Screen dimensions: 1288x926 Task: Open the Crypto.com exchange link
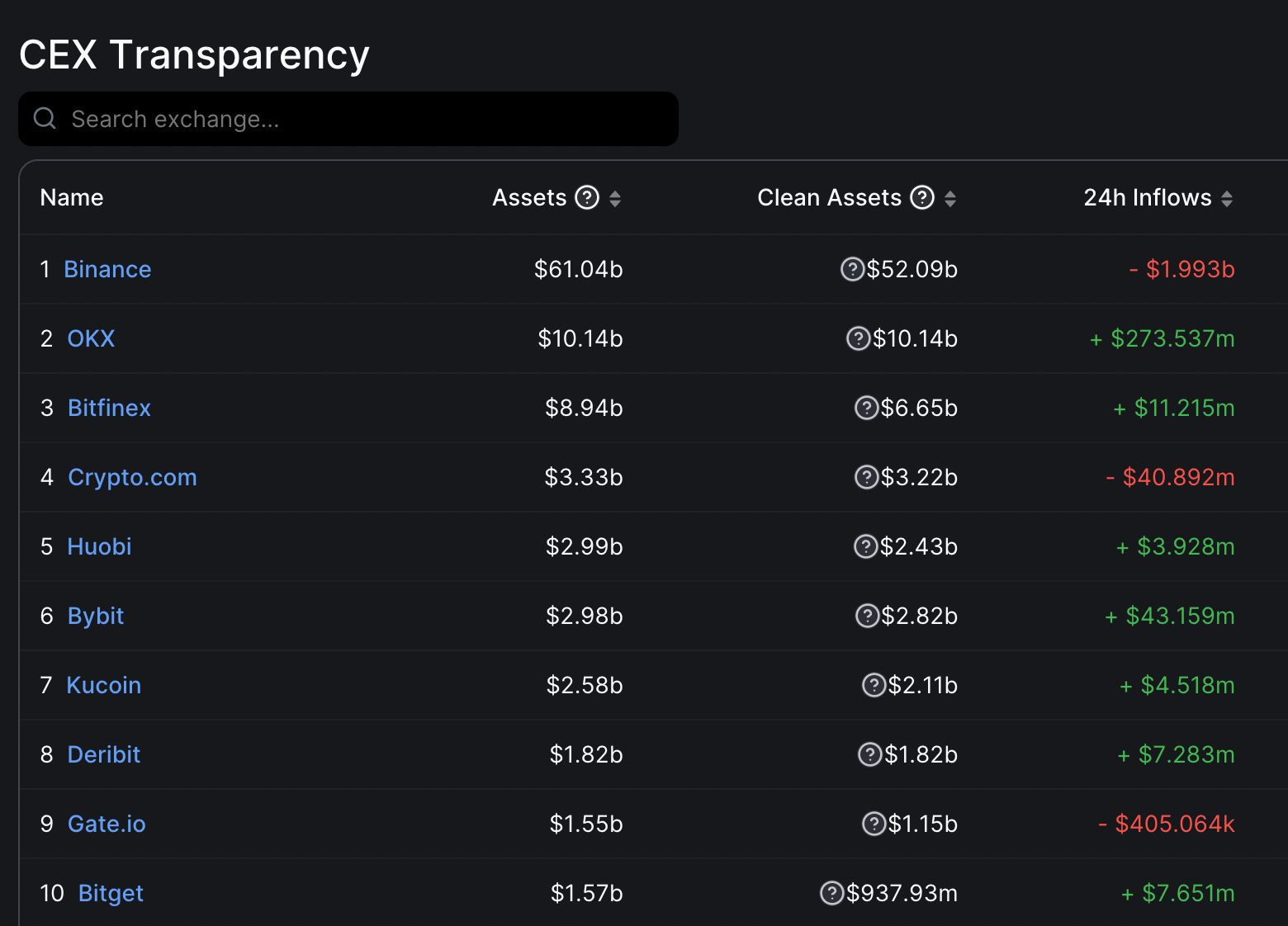pyautogui.click(x=132, y=477)
